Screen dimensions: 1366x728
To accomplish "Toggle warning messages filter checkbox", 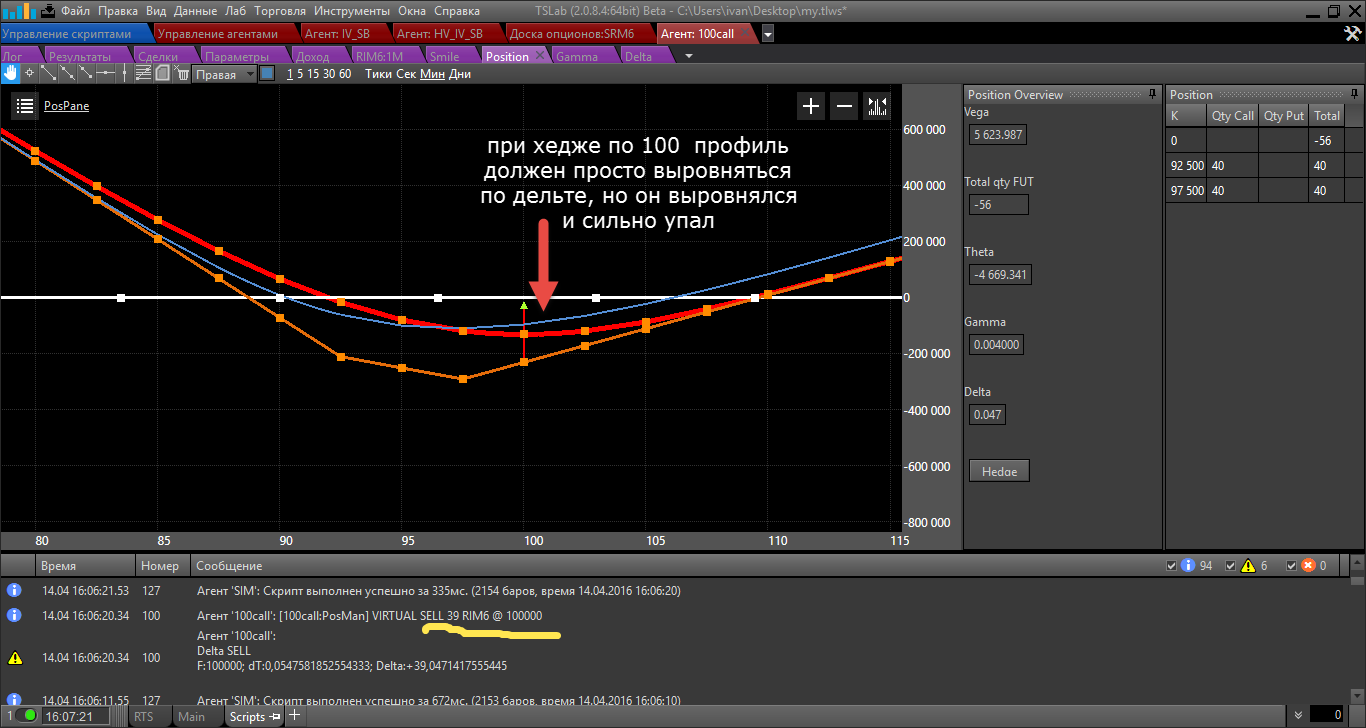I will tap(1231, 566).
